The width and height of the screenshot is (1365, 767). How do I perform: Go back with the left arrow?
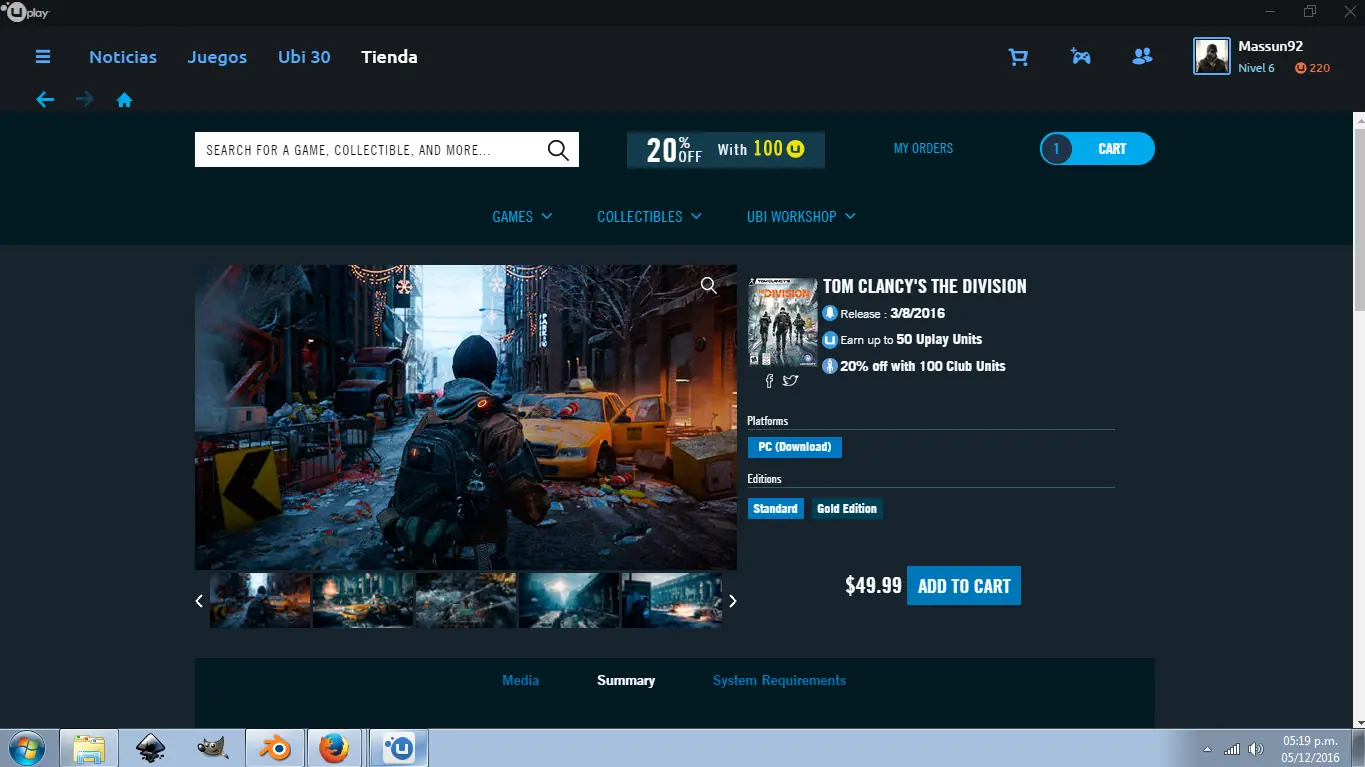pos(45,100)
